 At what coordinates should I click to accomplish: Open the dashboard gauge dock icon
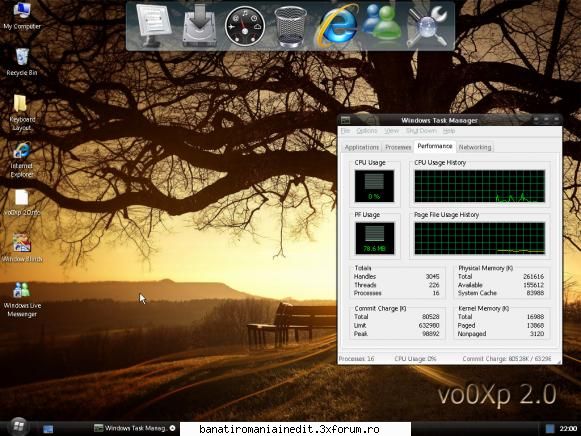tap(245, 26)
